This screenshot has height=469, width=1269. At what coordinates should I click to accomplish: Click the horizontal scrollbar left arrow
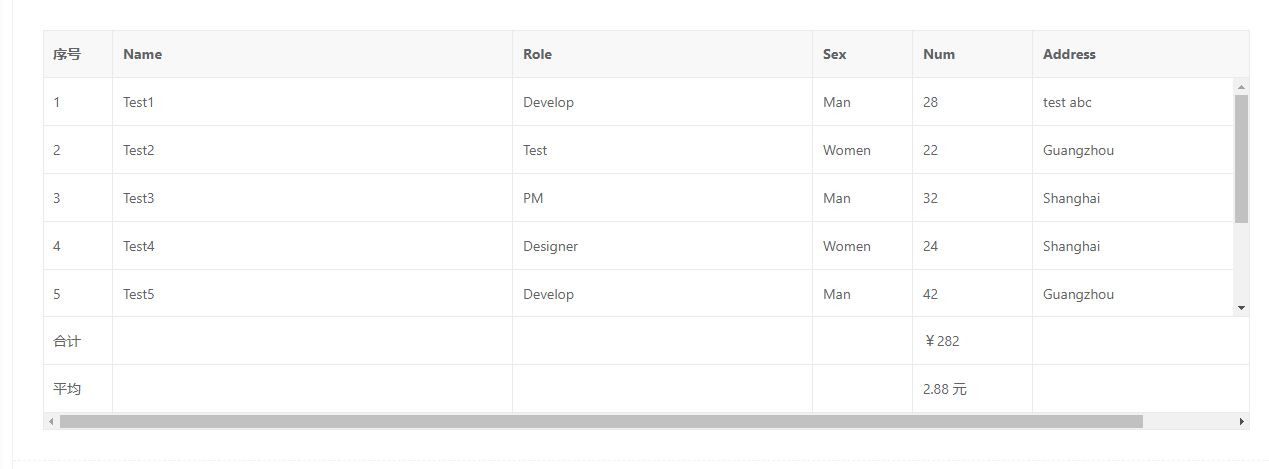coord(52,422)
